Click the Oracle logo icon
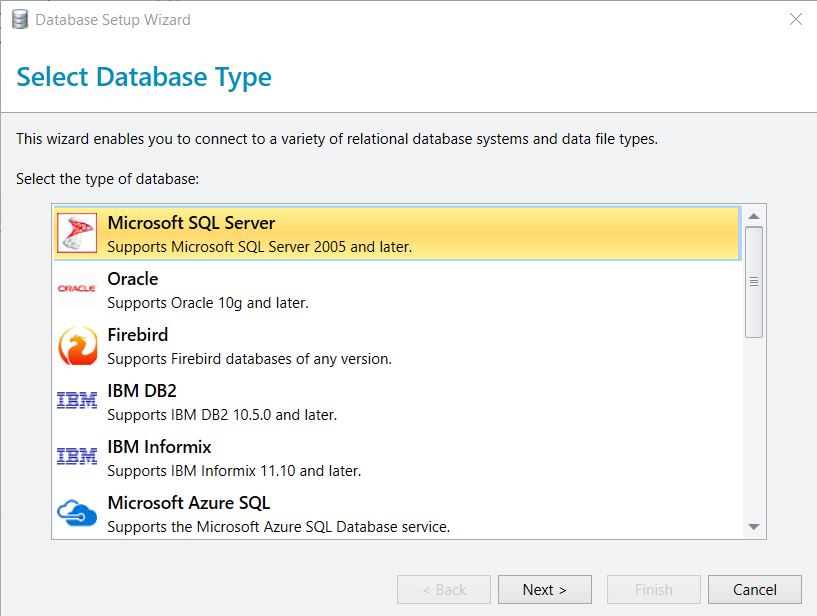 (x=77, y=288)
